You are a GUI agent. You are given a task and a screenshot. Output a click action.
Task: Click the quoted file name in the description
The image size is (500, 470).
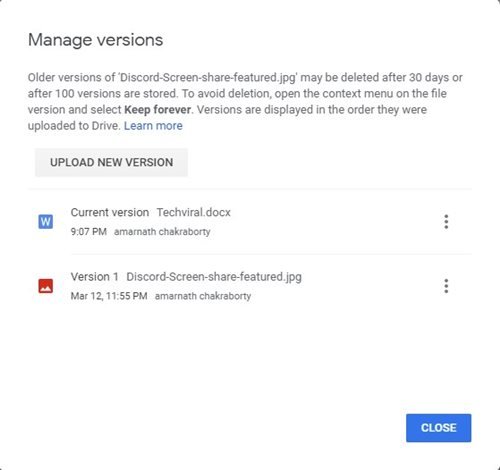[207, 77]
